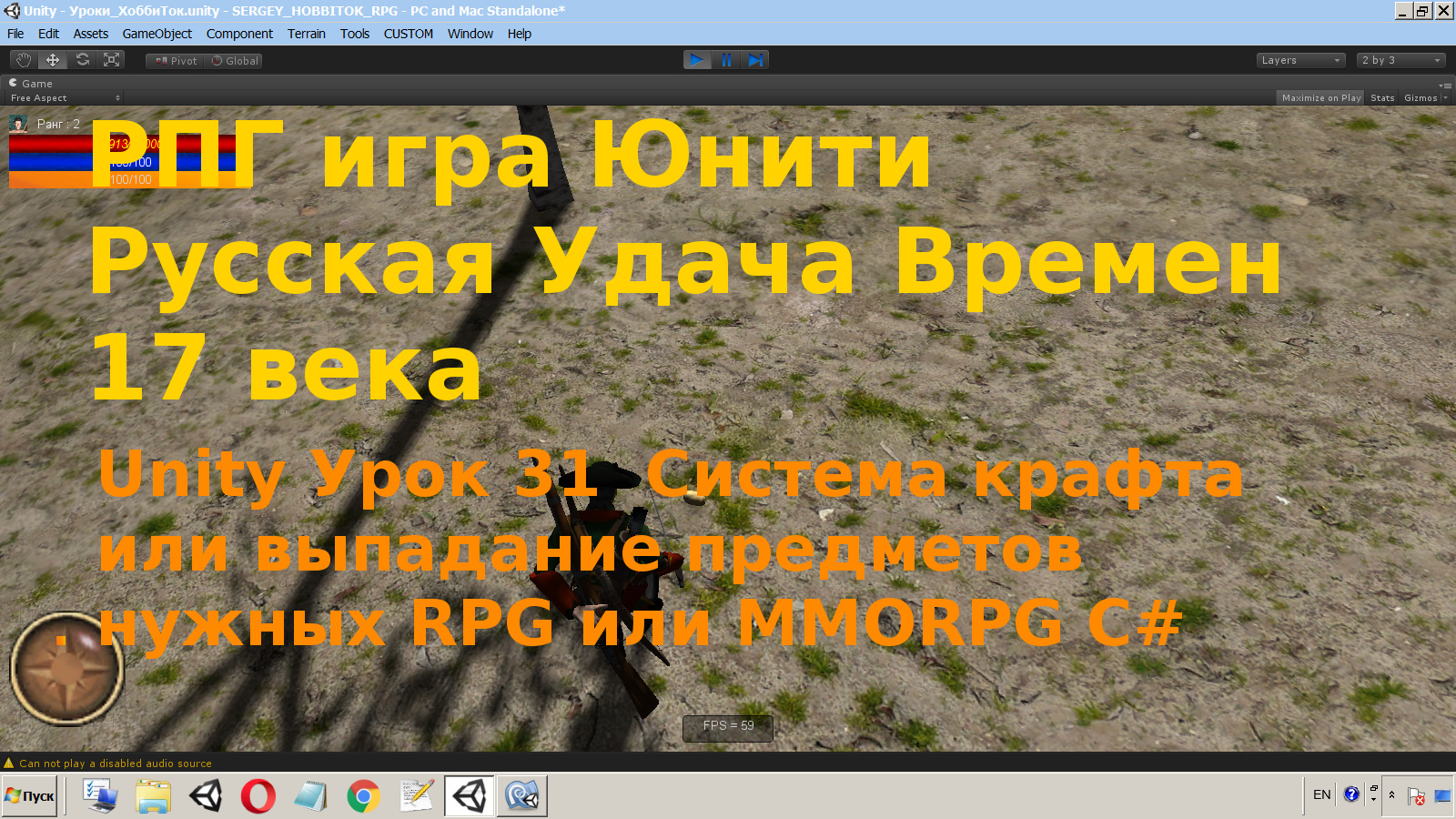1456x819 pixels.
Task: Enable Maximize on Play
Action: [1320, 97]
